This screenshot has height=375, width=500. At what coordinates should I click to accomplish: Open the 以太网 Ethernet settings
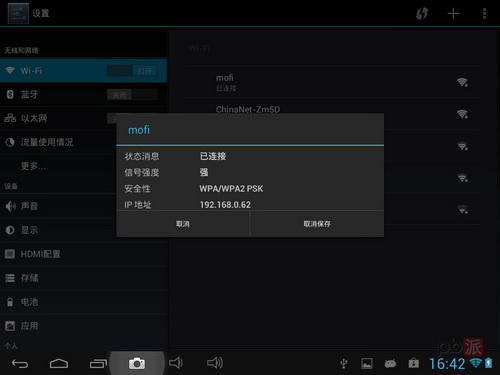[x=58, y=118]
